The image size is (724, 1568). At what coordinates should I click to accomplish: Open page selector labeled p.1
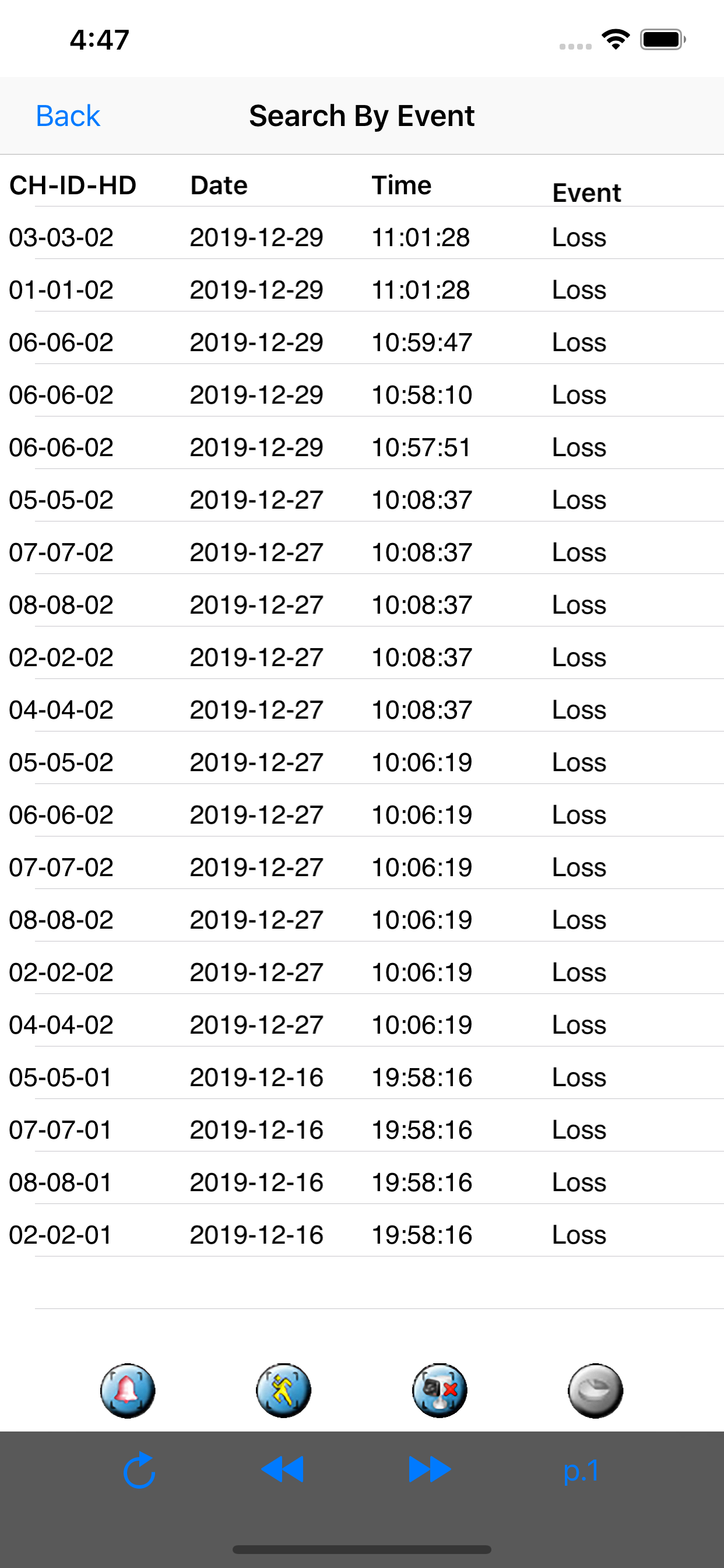pyautogui.click(x=582, y=1470)
